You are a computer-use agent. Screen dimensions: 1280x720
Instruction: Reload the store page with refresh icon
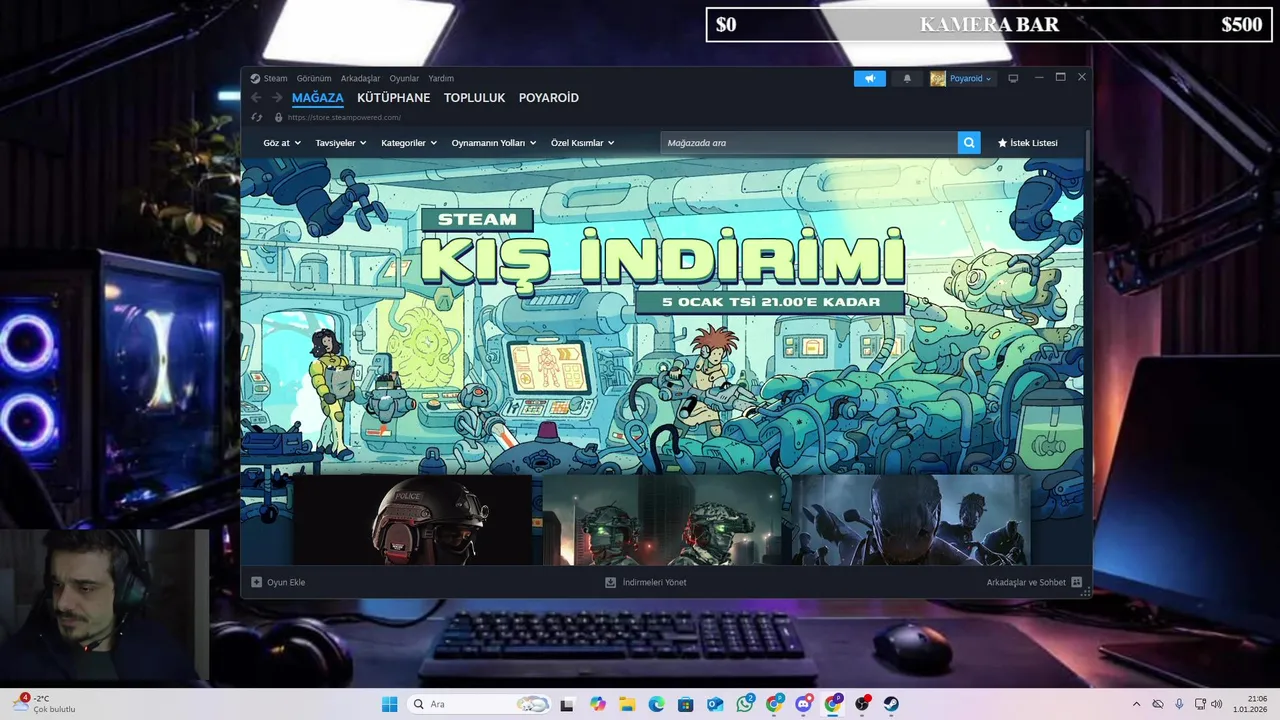click(257, 117)
